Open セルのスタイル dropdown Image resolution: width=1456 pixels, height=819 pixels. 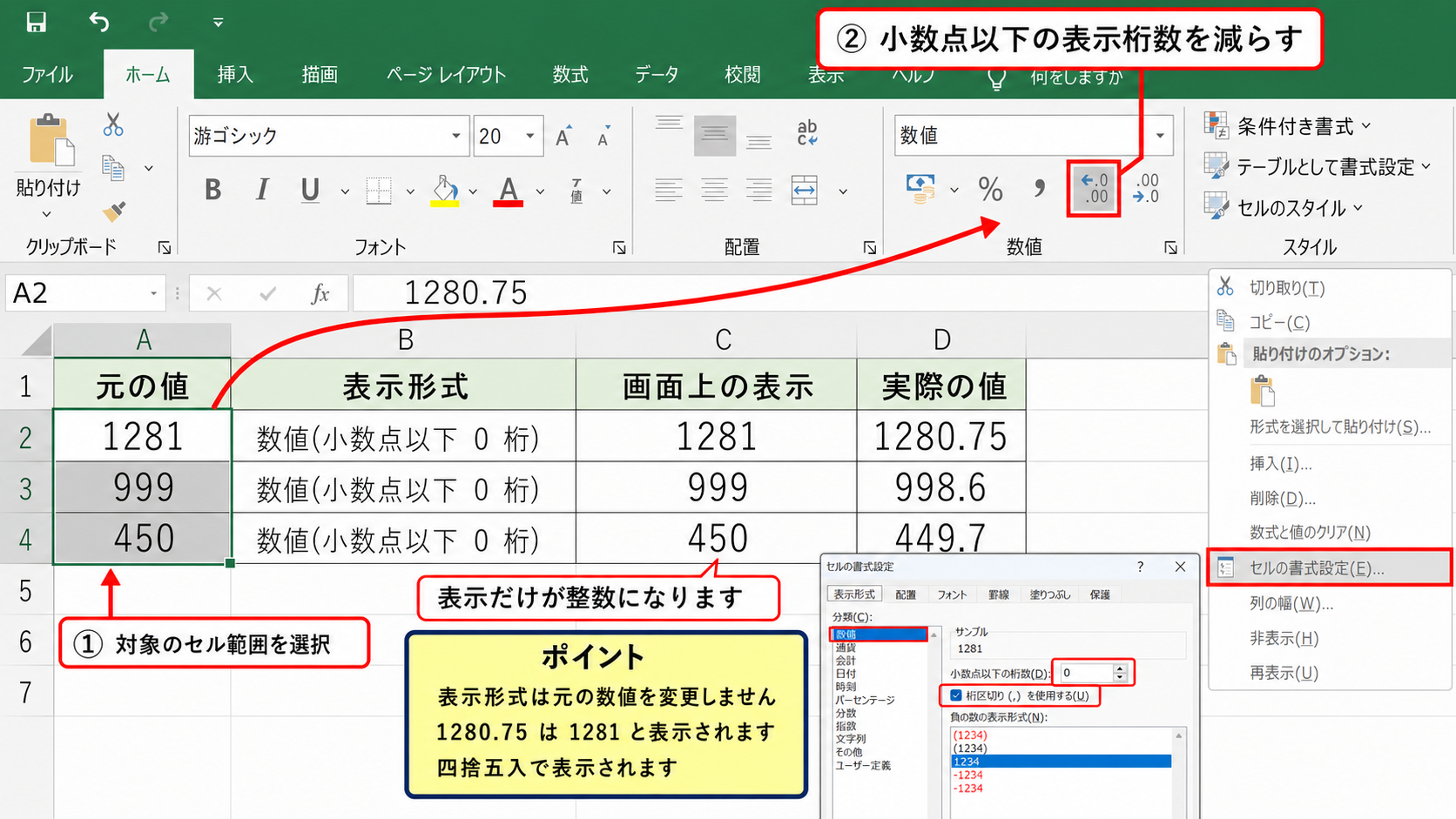[1284, 207]
